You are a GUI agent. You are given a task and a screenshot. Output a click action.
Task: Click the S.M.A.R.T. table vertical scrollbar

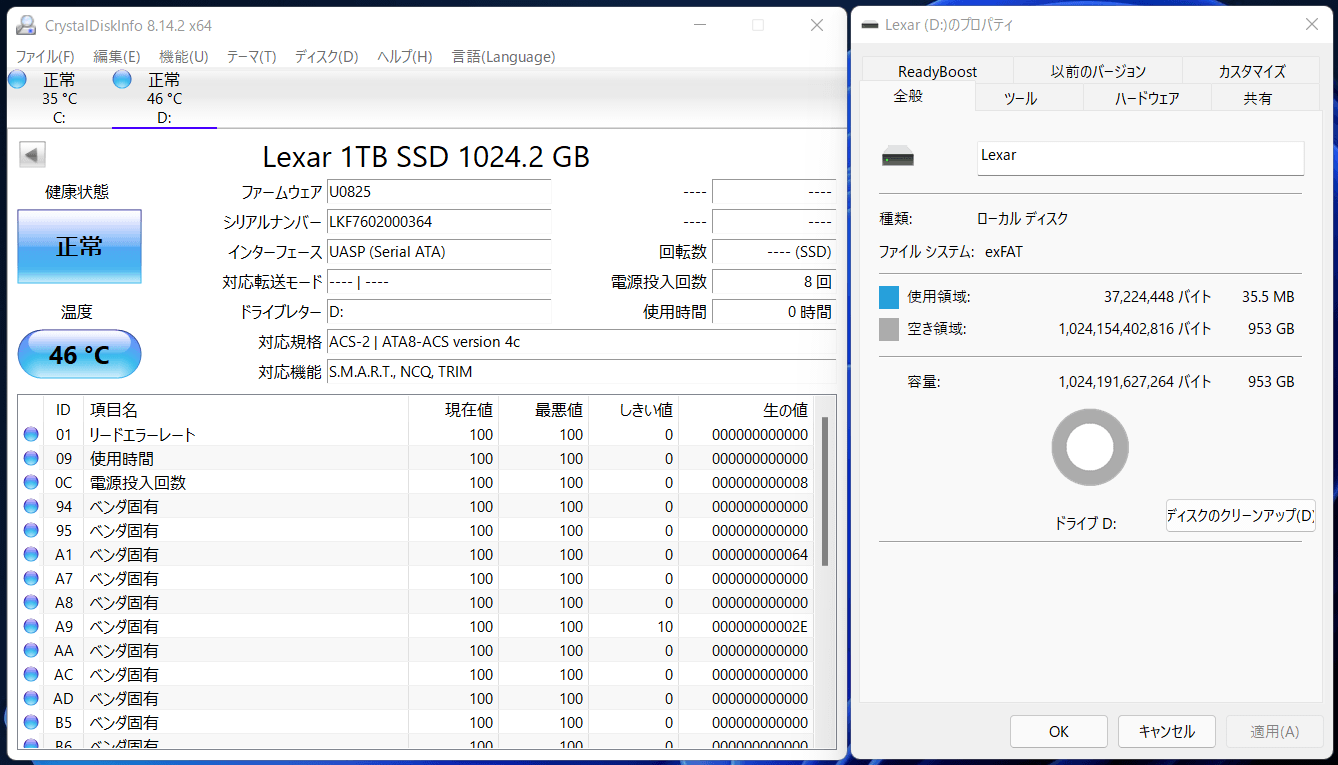pyautogui.click(x=826, y=490)
